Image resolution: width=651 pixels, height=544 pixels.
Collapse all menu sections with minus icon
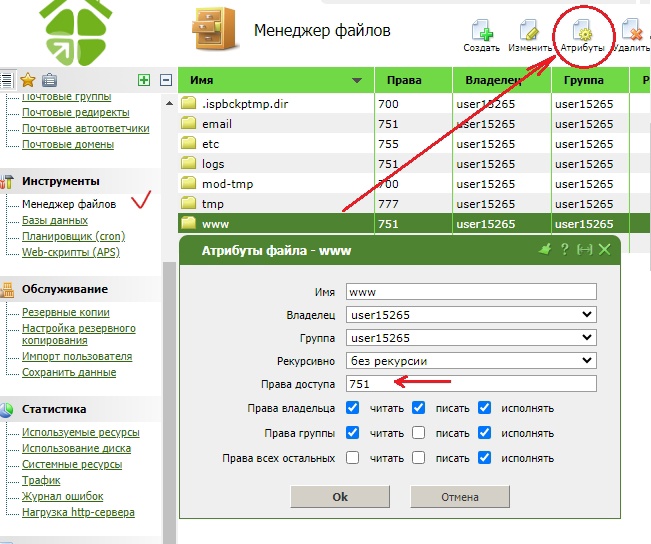[x=166, y=80]
